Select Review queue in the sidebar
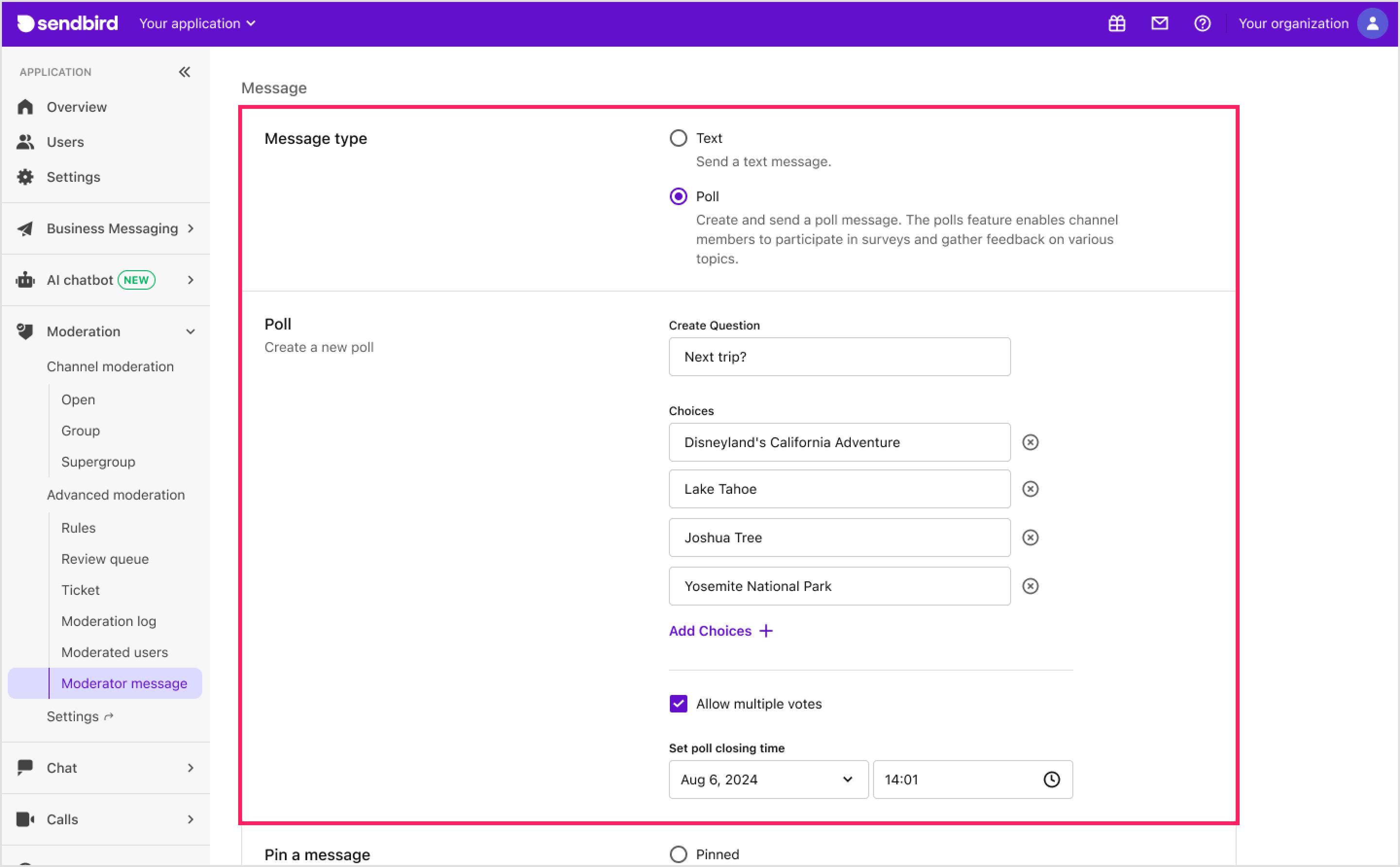This screenshot has width=1400, height=867. pos(105,558)
